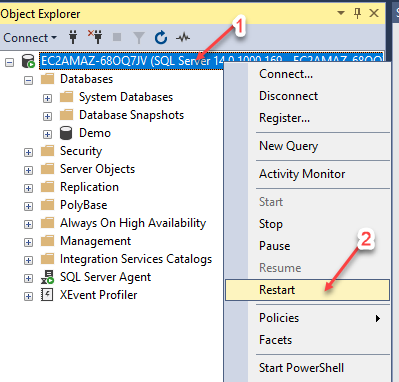Expand the Demo database node

[x=47, y=134]
